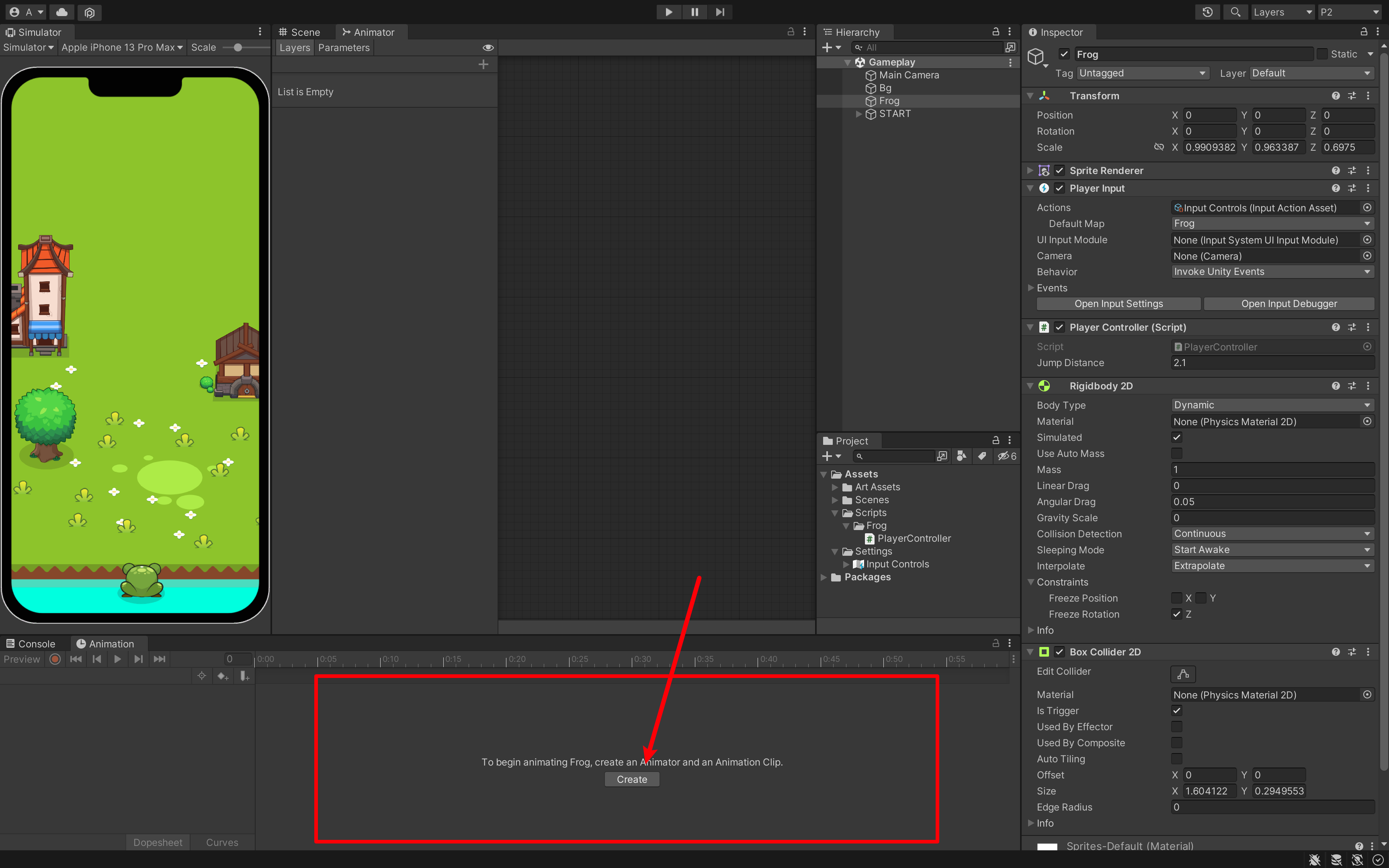1389x868 pixels.
Task: Select Input Controls asset in Project
Action: (897, 564)
